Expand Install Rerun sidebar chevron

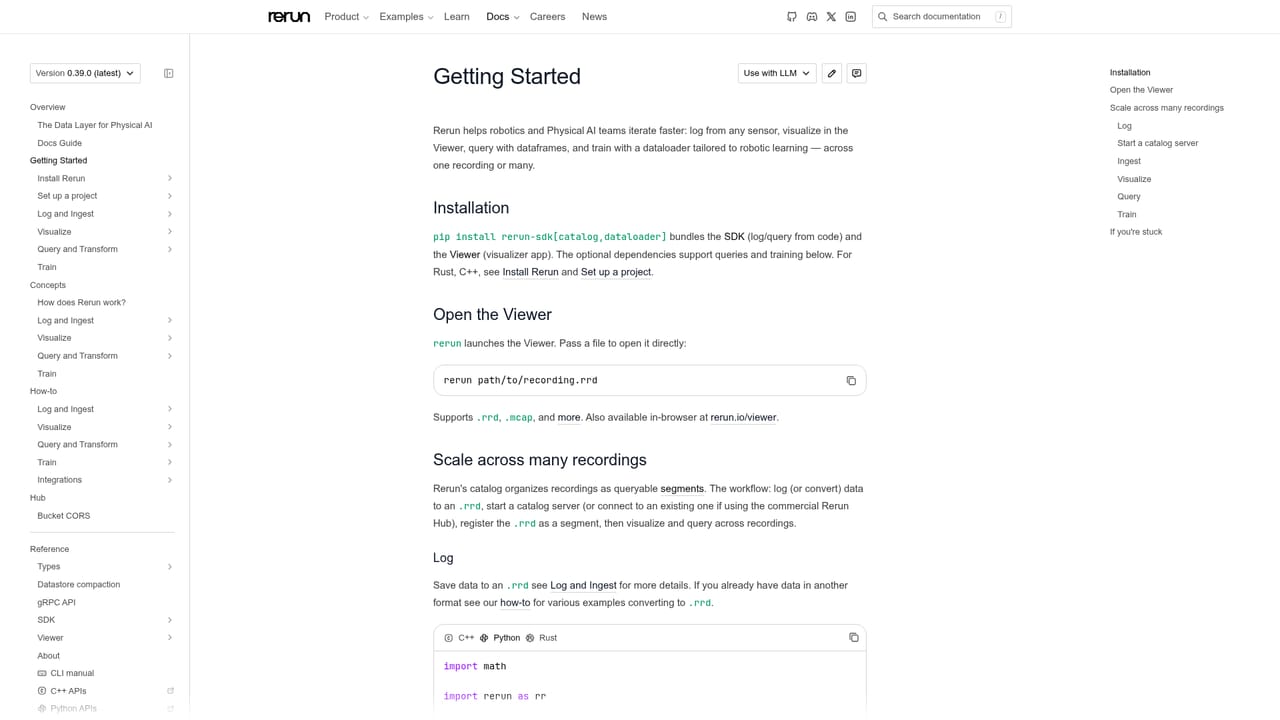(x=170, y=179)
